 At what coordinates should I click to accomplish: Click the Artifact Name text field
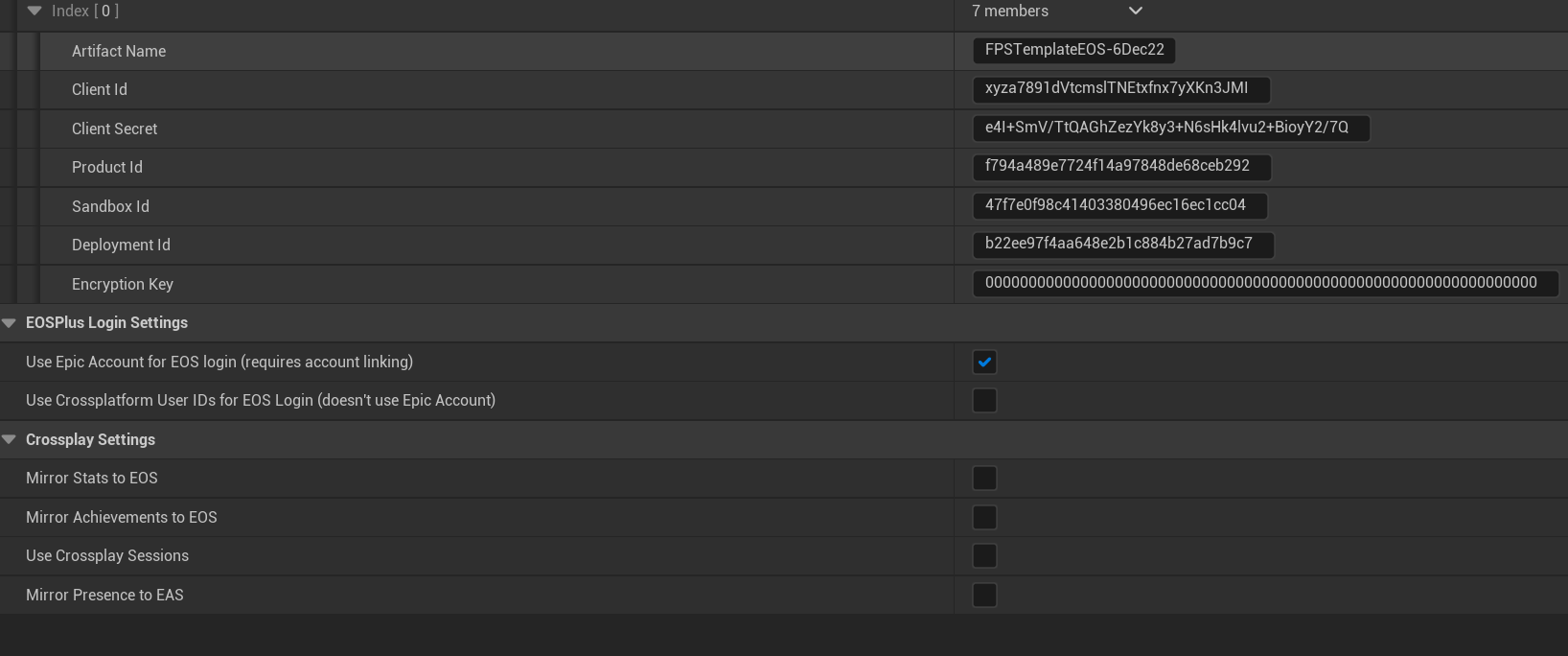click(x=1073, y=50)
